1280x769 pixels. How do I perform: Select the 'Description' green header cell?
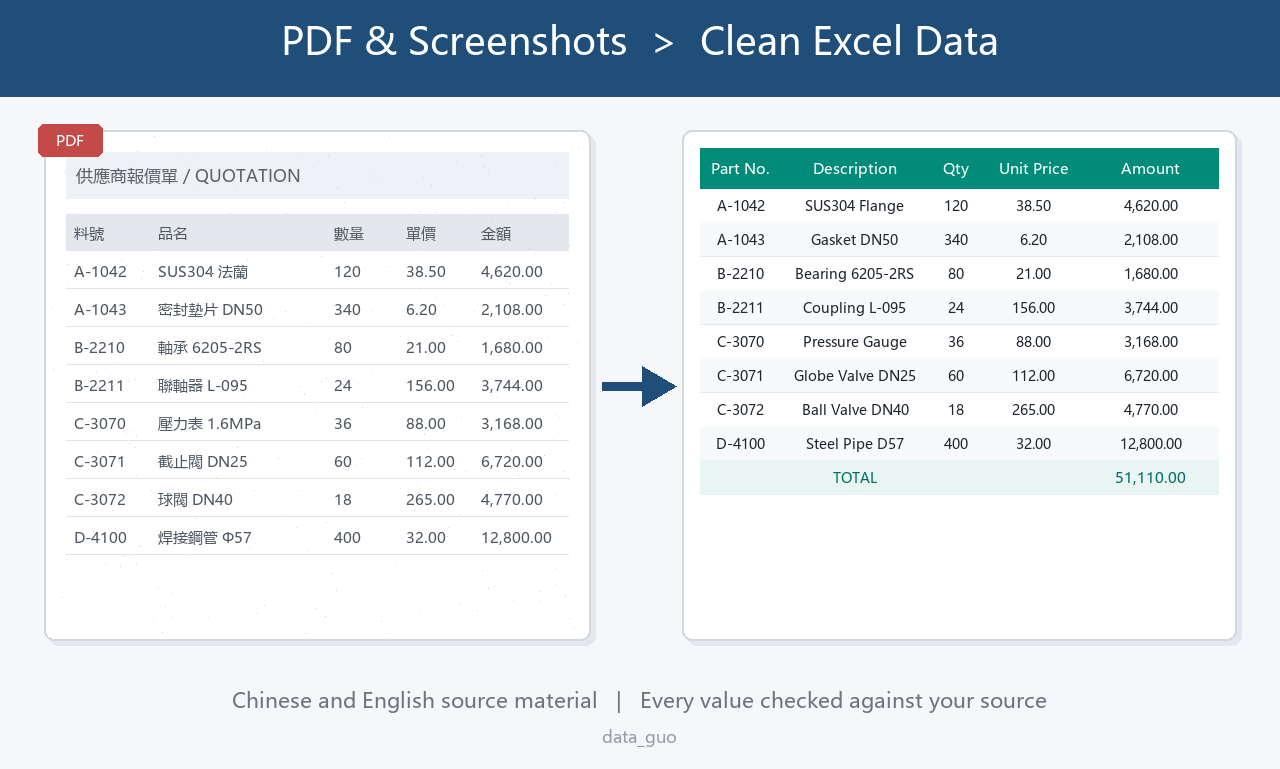[855, 169]
